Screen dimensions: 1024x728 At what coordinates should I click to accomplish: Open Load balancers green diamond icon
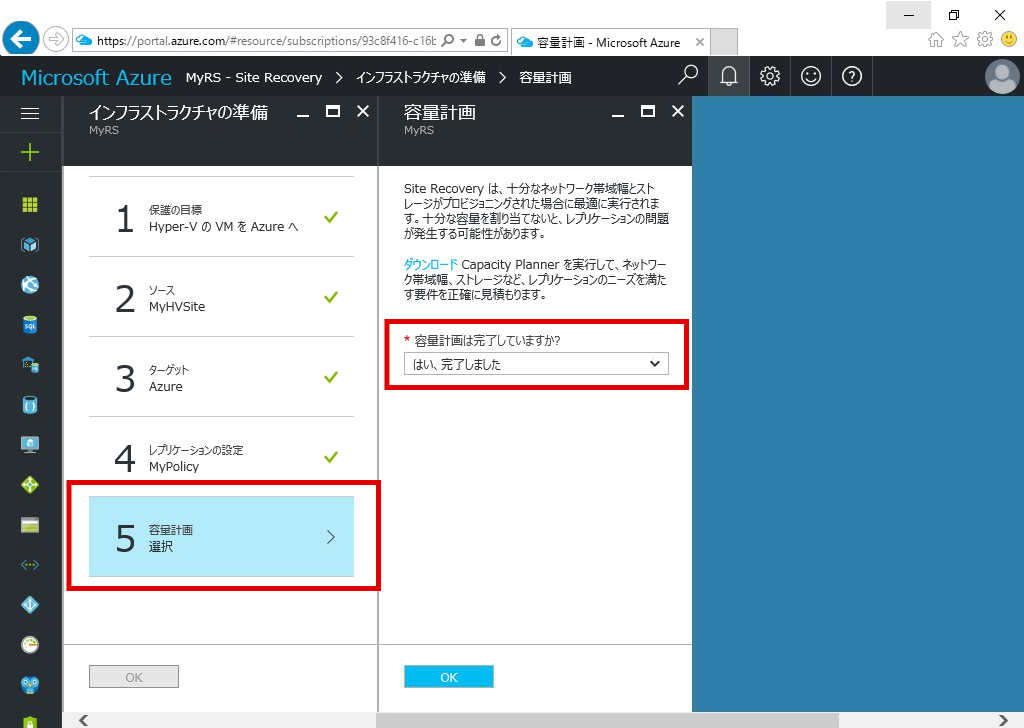30,484
